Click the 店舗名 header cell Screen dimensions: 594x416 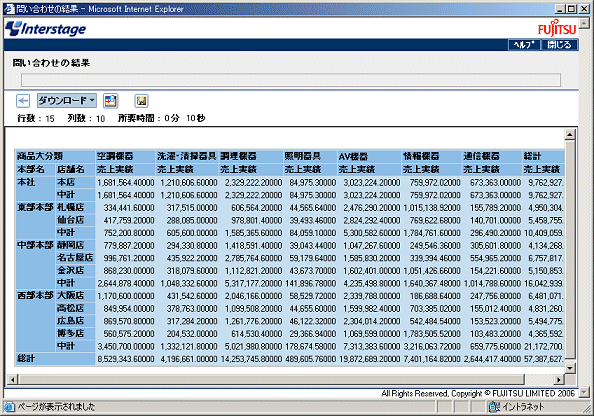click(x=75, y=169)
